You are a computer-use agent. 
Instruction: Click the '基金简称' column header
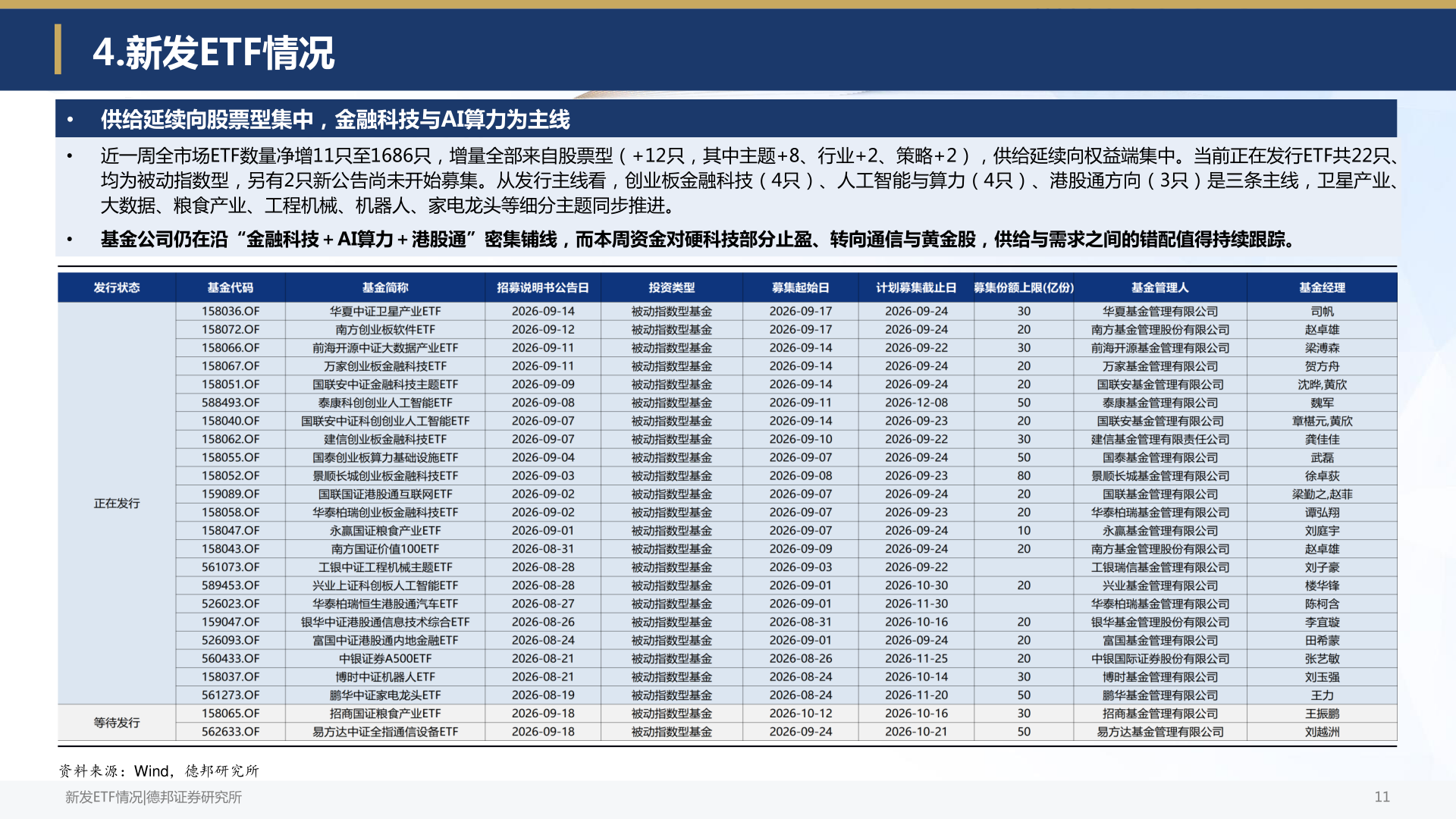(x=385, y=287)
